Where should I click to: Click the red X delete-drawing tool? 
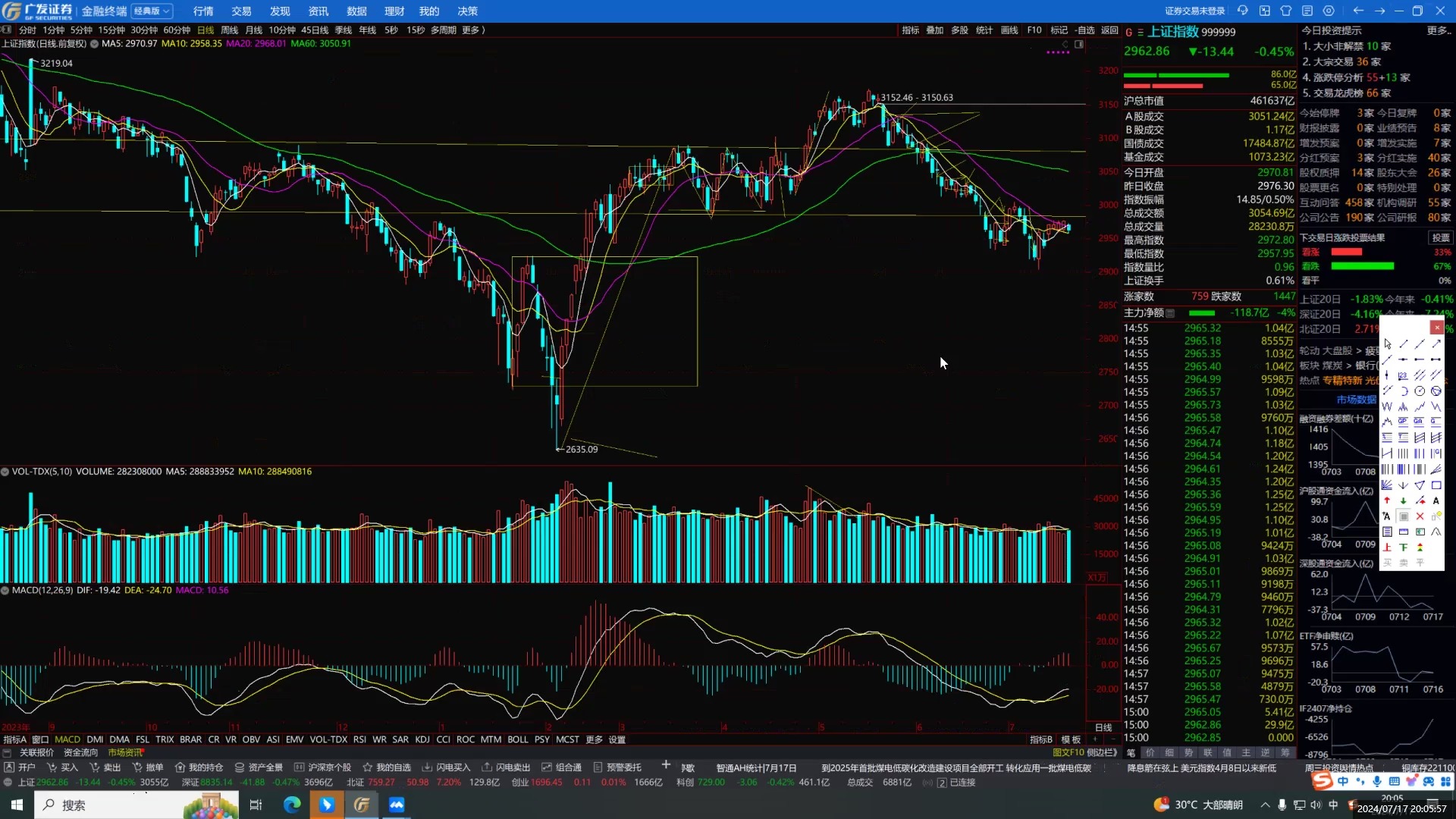pyautogui.click(x=1420, y=516)
